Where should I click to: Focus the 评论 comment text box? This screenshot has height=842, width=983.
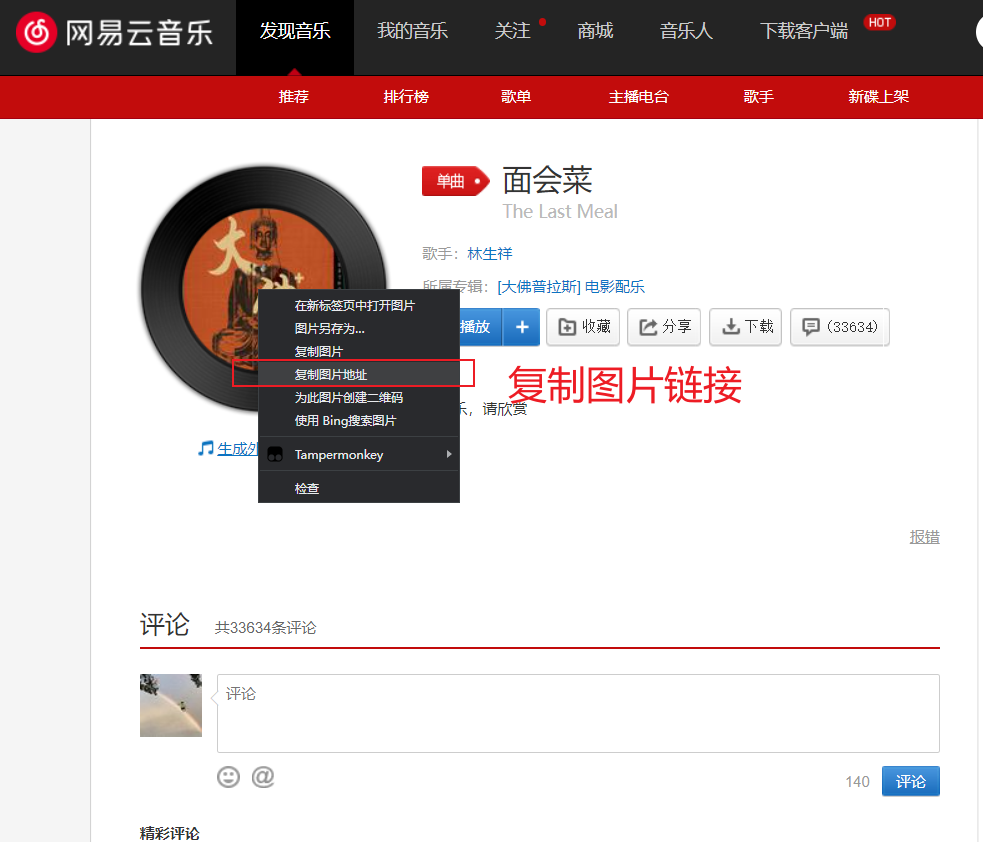578,713
